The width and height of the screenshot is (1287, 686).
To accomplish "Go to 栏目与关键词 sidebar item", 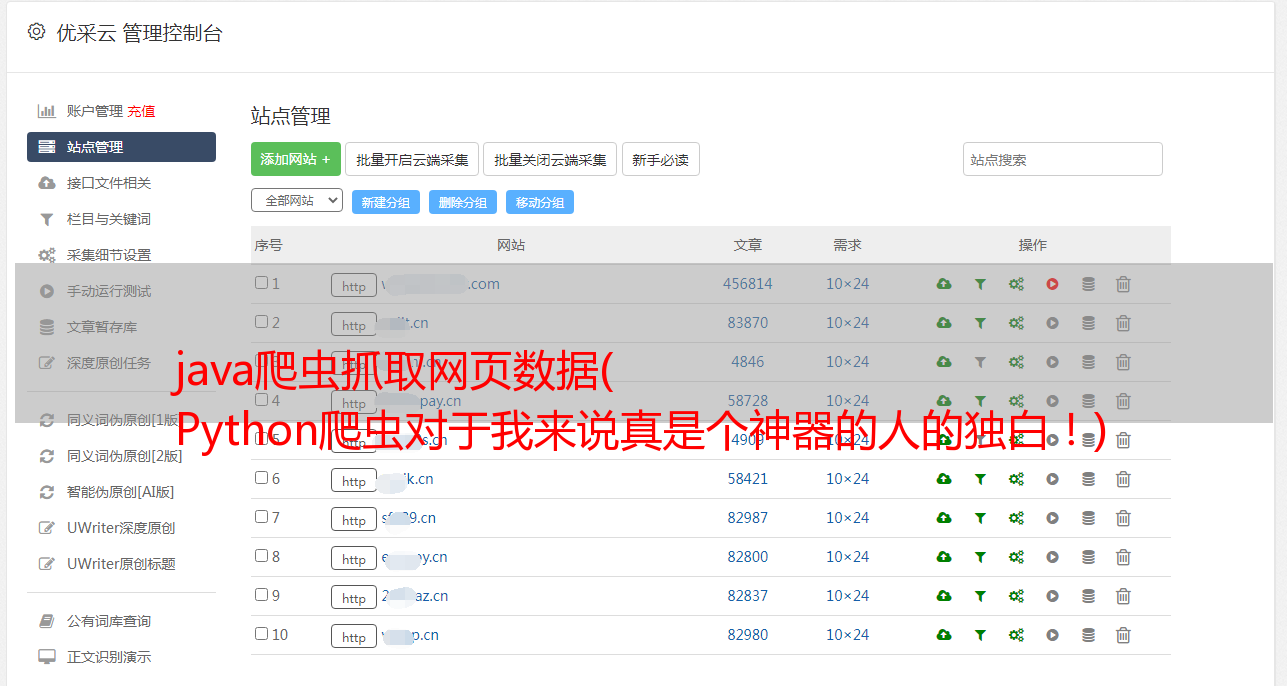I will click(109, 219).
